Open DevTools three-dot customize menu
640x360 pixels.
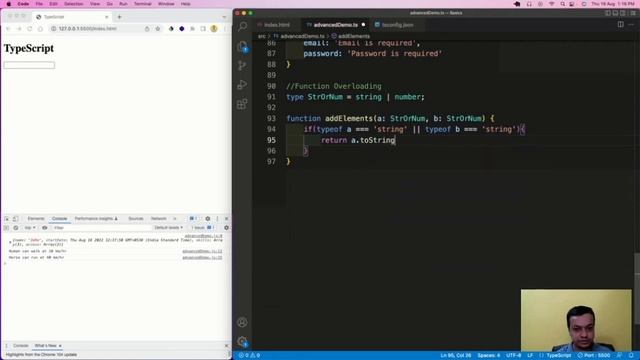pos(217,219)
